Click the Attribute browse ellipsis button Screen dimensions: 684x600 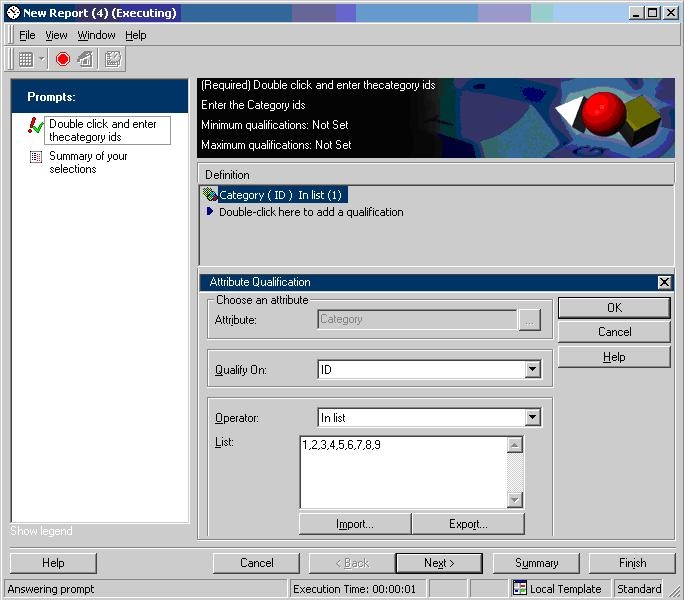point(529,320)
